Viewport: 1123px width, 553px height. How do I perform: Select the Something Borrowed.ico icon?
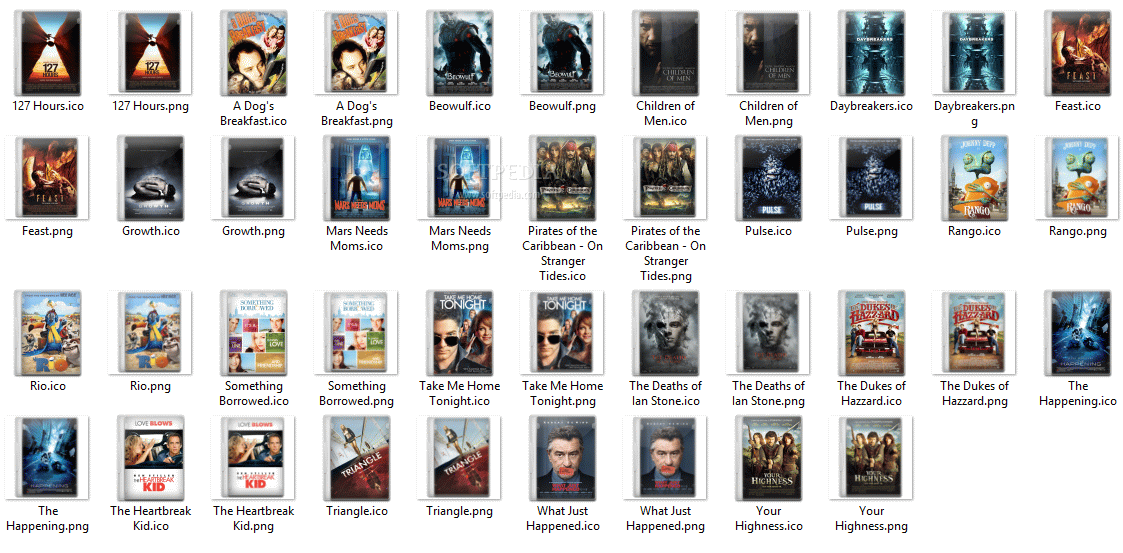point(254,332)
